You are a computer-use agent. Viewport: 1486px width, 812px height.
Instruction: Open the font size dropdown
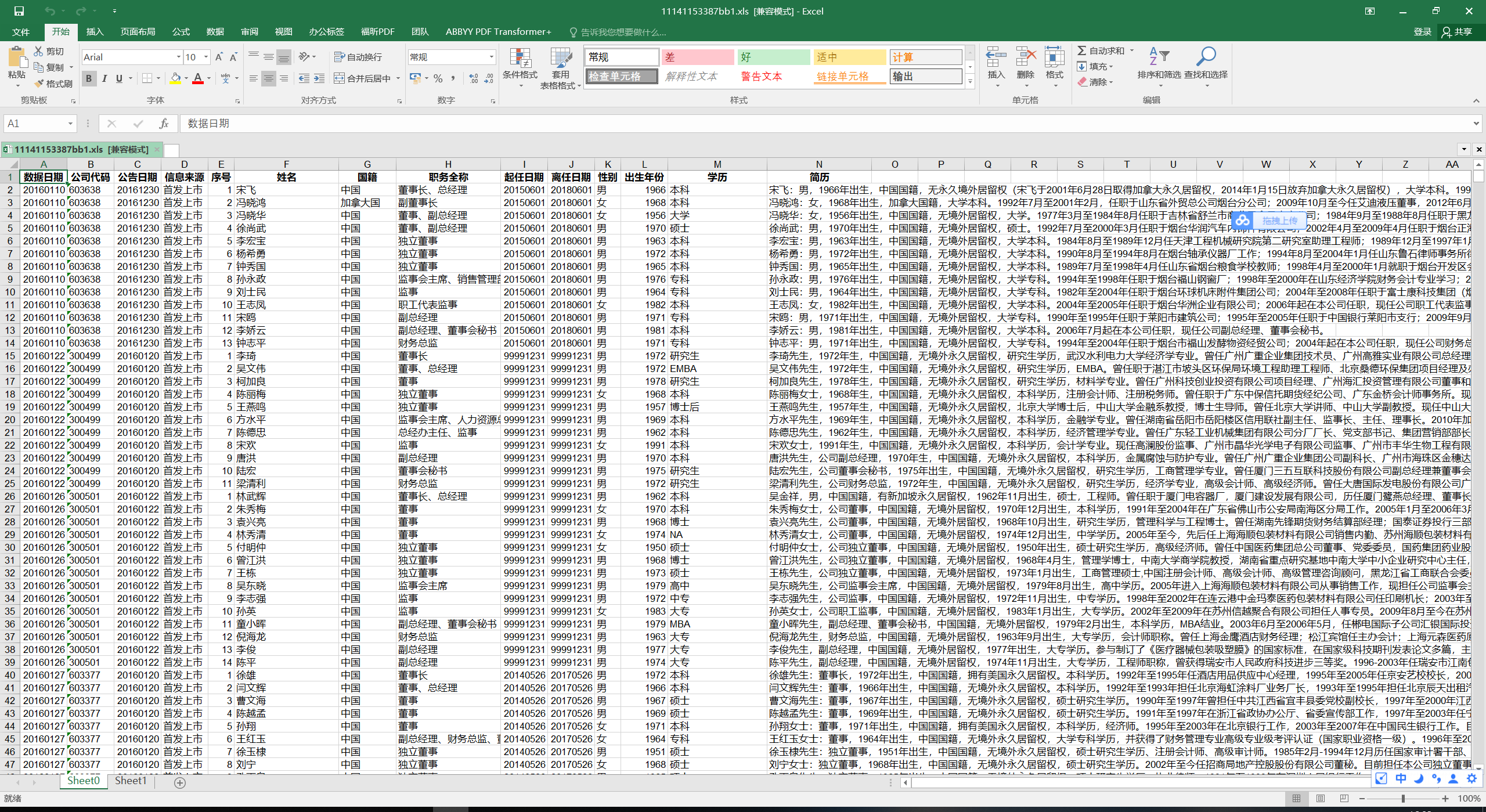(206, 57)
